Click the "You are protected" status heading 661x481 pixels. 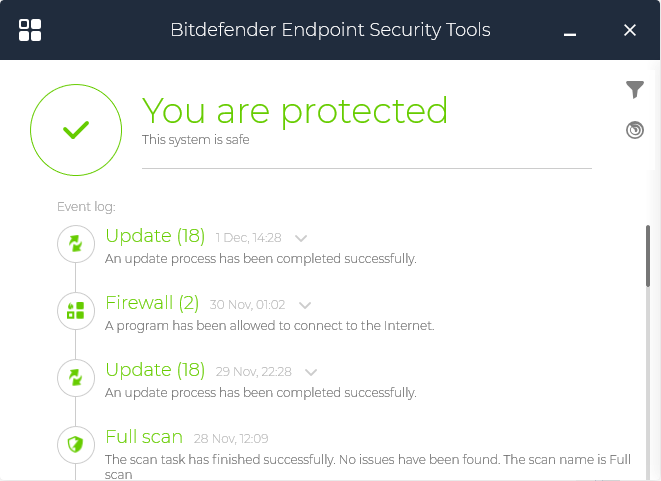click(x=295, y=110)
